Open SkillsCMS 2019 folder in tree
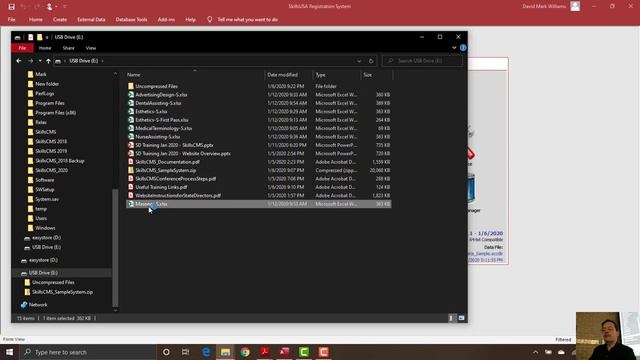Viewport: 640px width, 360px height. (x=51, y=151)
